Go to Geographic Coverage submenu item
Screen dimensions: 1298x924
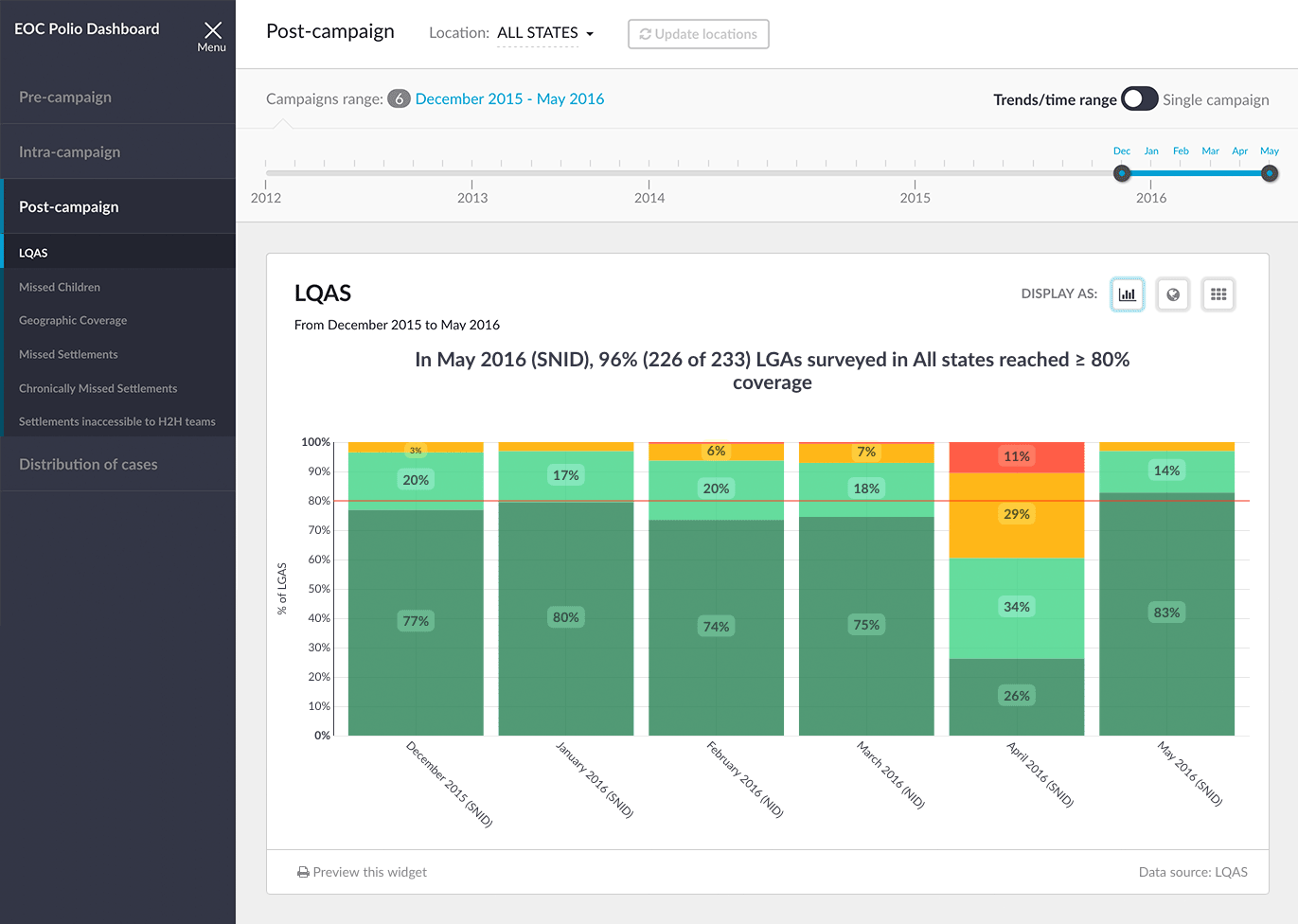pos(73,320)
